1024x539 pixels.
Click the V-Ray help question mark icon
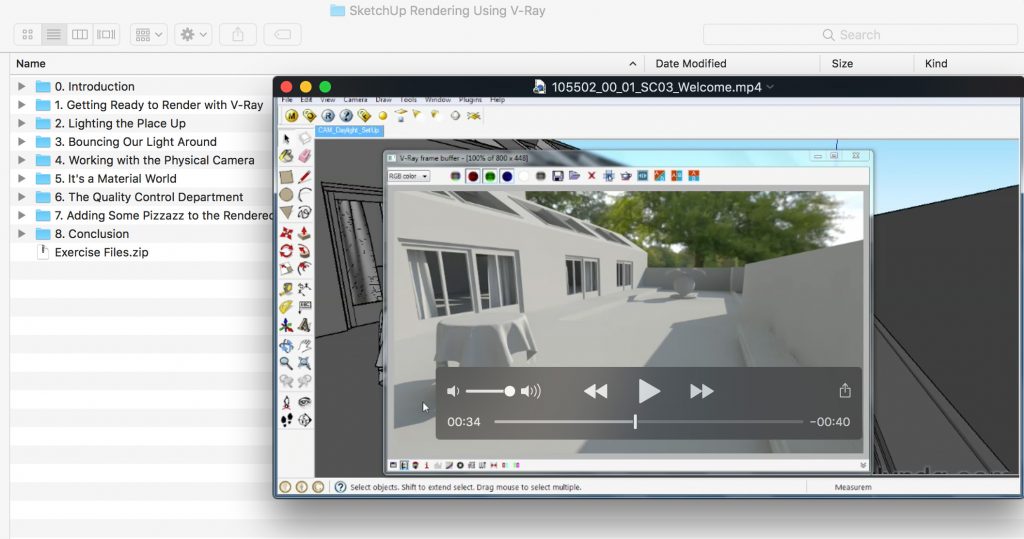[346, 116]
